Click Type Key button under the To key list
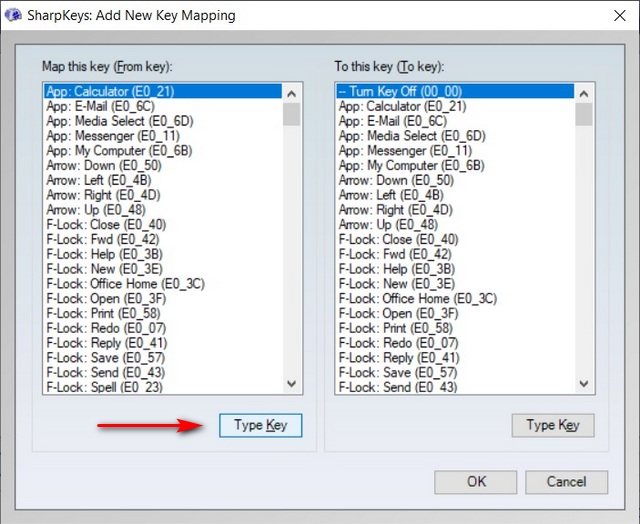This screenshot has height=524, width=640. [553, 425]
